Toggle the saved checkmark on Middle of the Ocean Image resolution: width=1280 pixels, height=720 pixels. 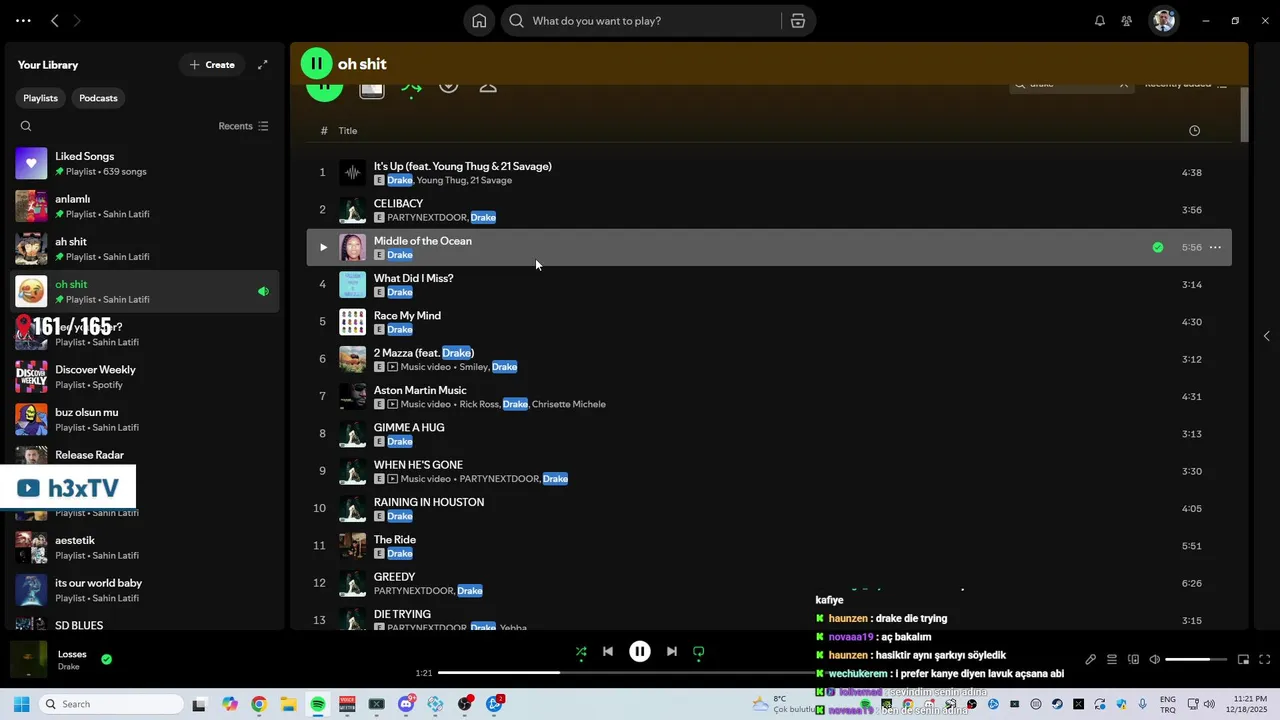pos(1158,247)
